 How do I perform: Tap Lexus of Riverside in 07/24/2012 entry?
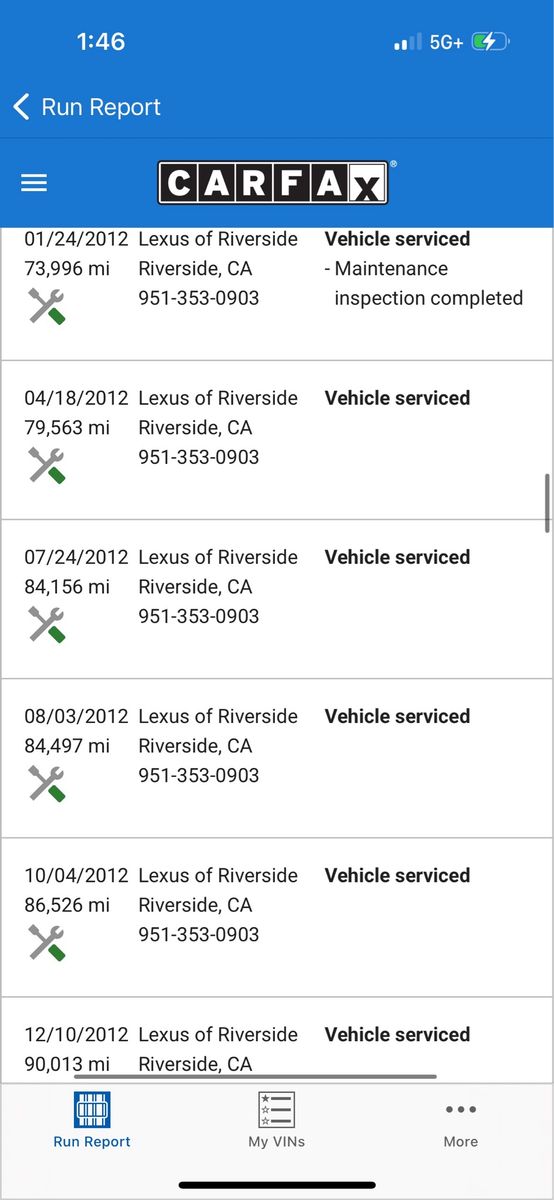click(218, 557)
